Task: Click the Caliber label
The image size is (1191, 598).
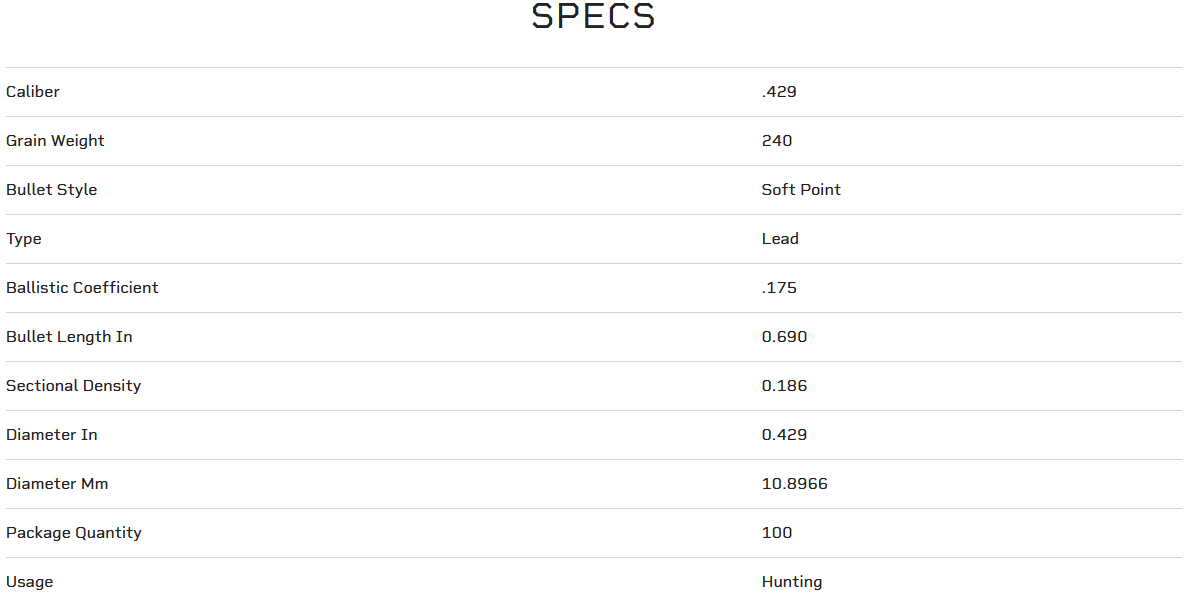Action: click(33, 92)
